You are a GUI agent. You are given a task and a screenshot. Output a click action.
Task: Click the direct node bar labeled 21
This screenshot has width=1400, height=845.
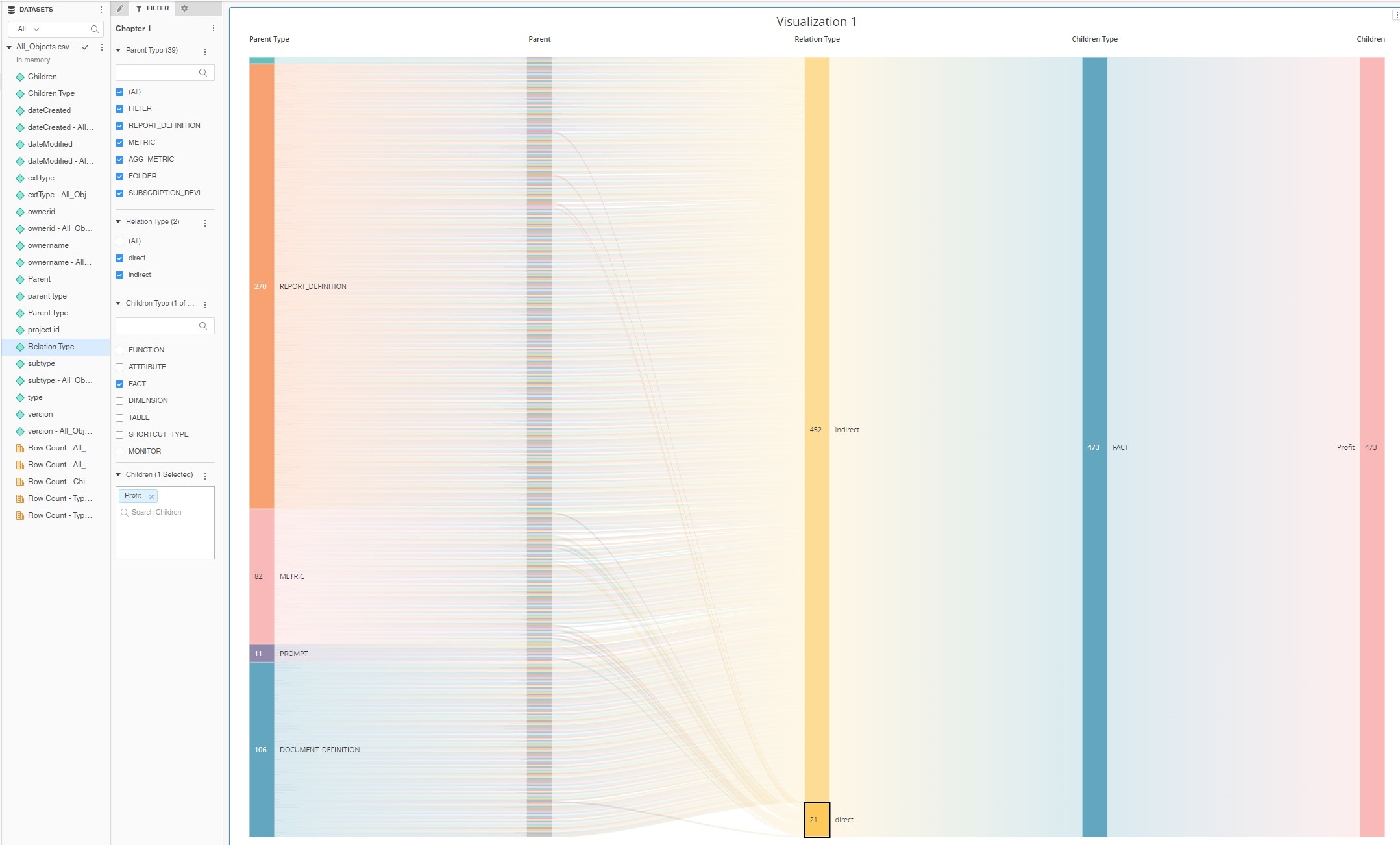pyautogui.click(x=817, y=820)
